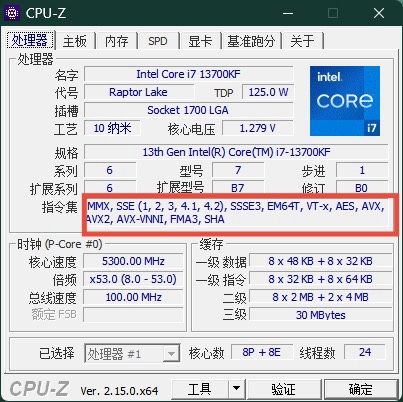Open the 工具 dropdown arrow button
This screenshot has height=402, width=403.
236,389
